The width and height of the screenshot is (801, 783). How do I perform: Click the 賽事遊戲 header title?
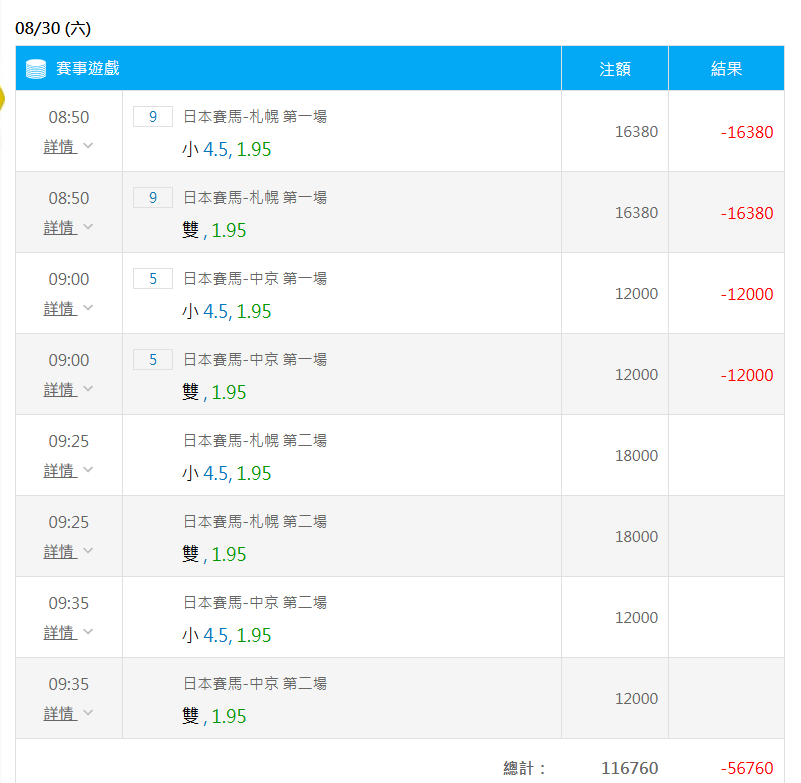[88, 68]
